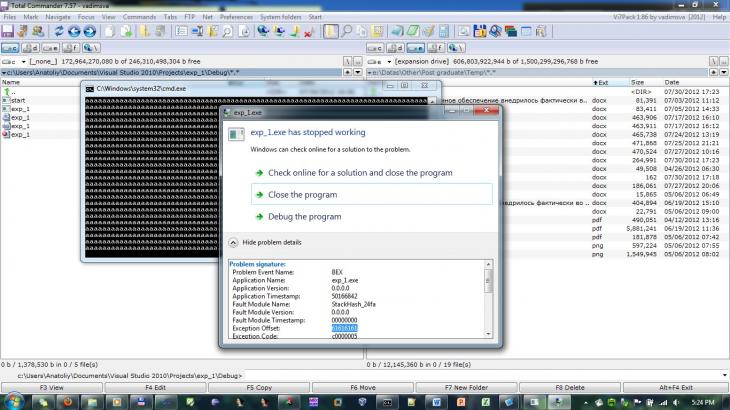Click F6 Move button

pos(363,387)
